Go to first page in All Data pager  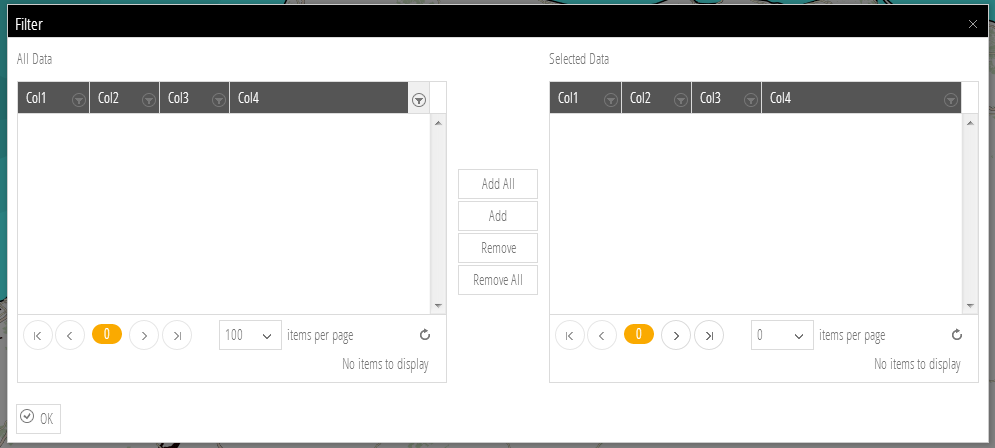click(x=37, y=336)
